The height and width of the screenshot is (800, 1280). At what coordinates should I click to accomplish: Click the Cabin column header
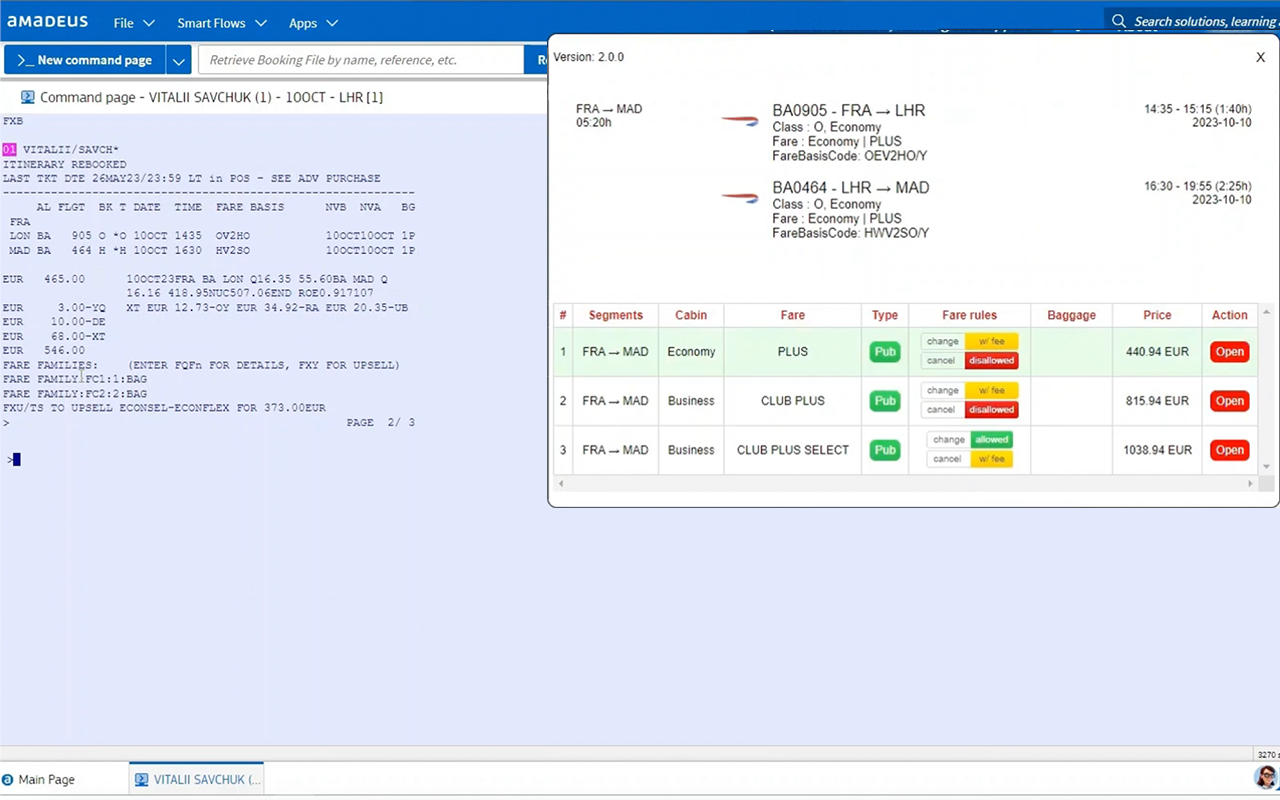(x=691, y=315)
